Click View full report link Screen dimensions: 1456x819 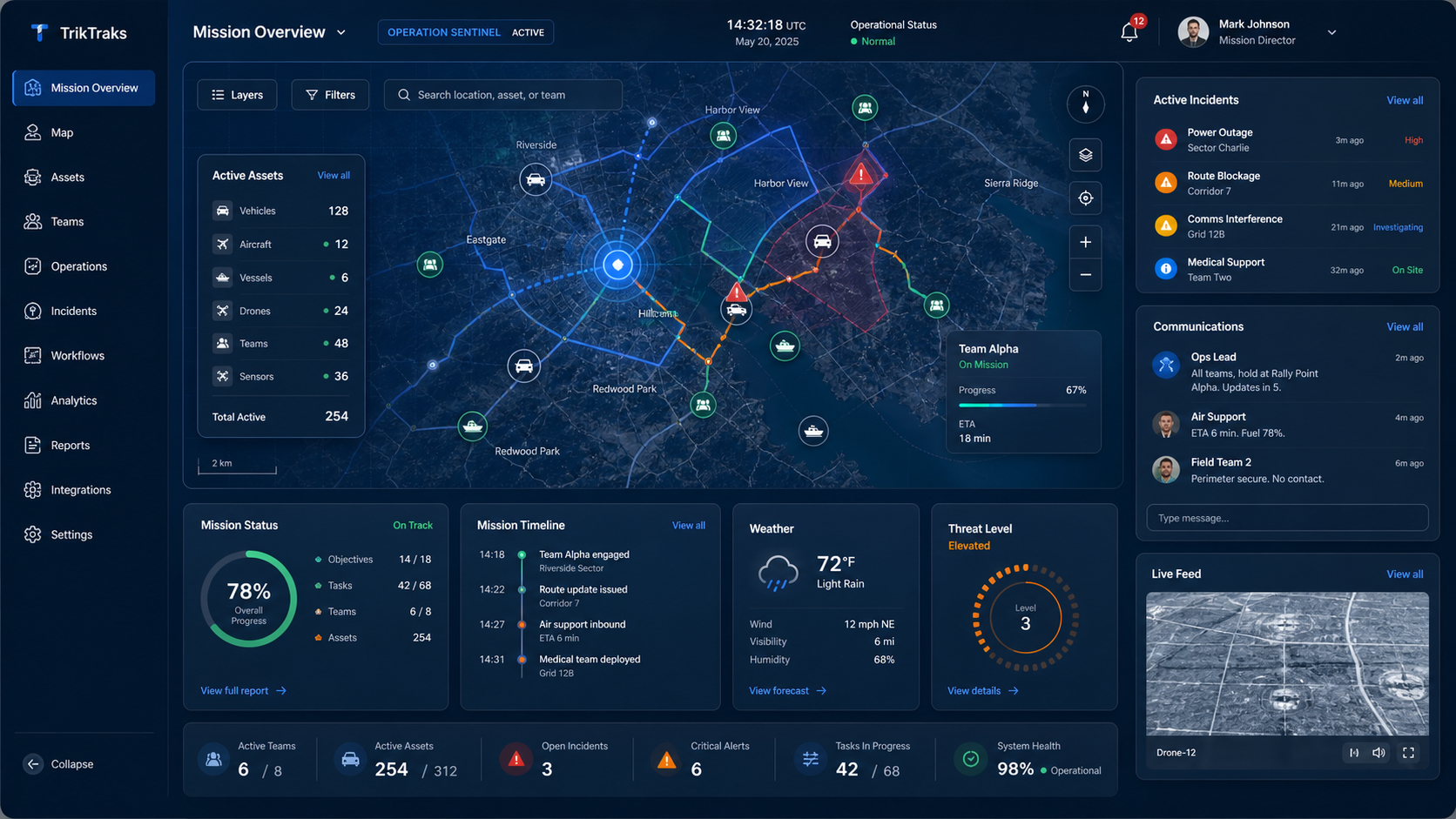pos(243,691)
